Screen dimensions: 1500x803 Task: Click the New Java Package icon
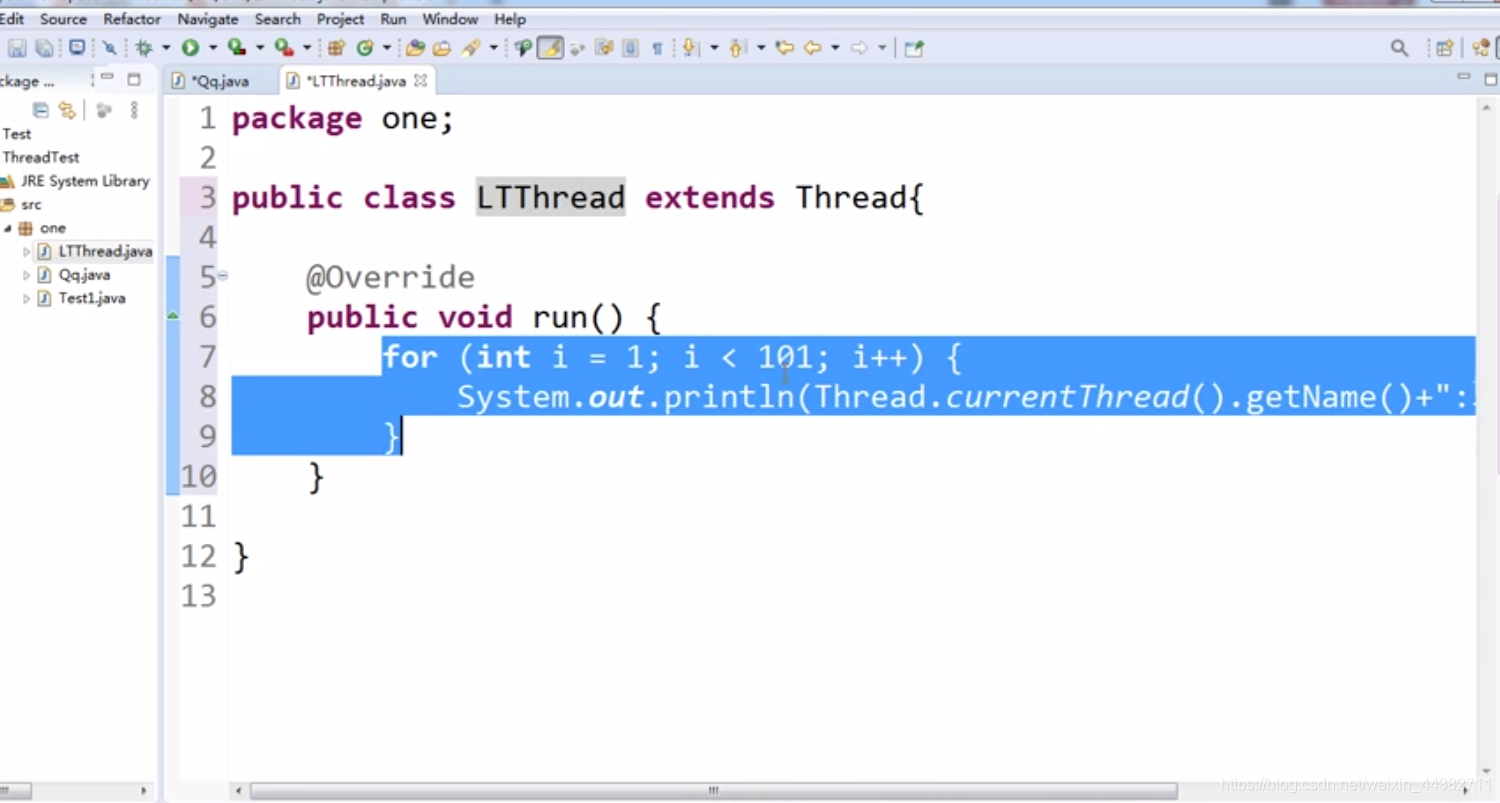336,48
